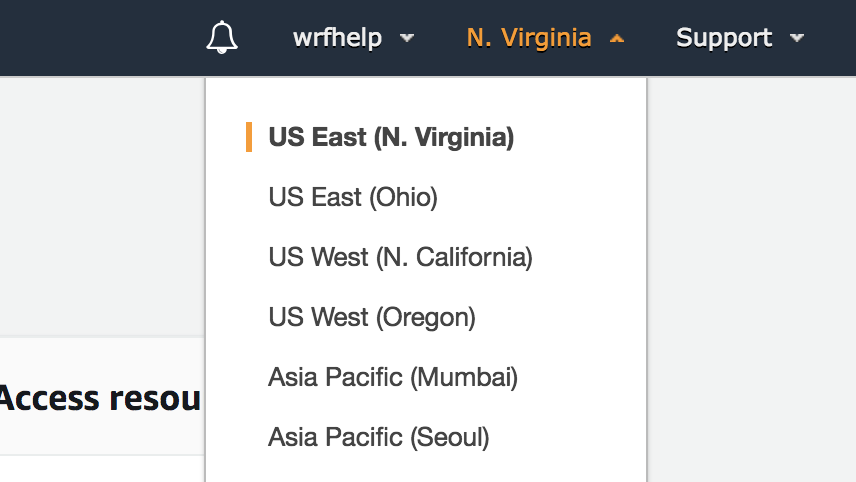Image resolution: width=856 pixels, height=482 pixels.
Task: Expand the arrow next to Support
Action: [x=797, y=39]
